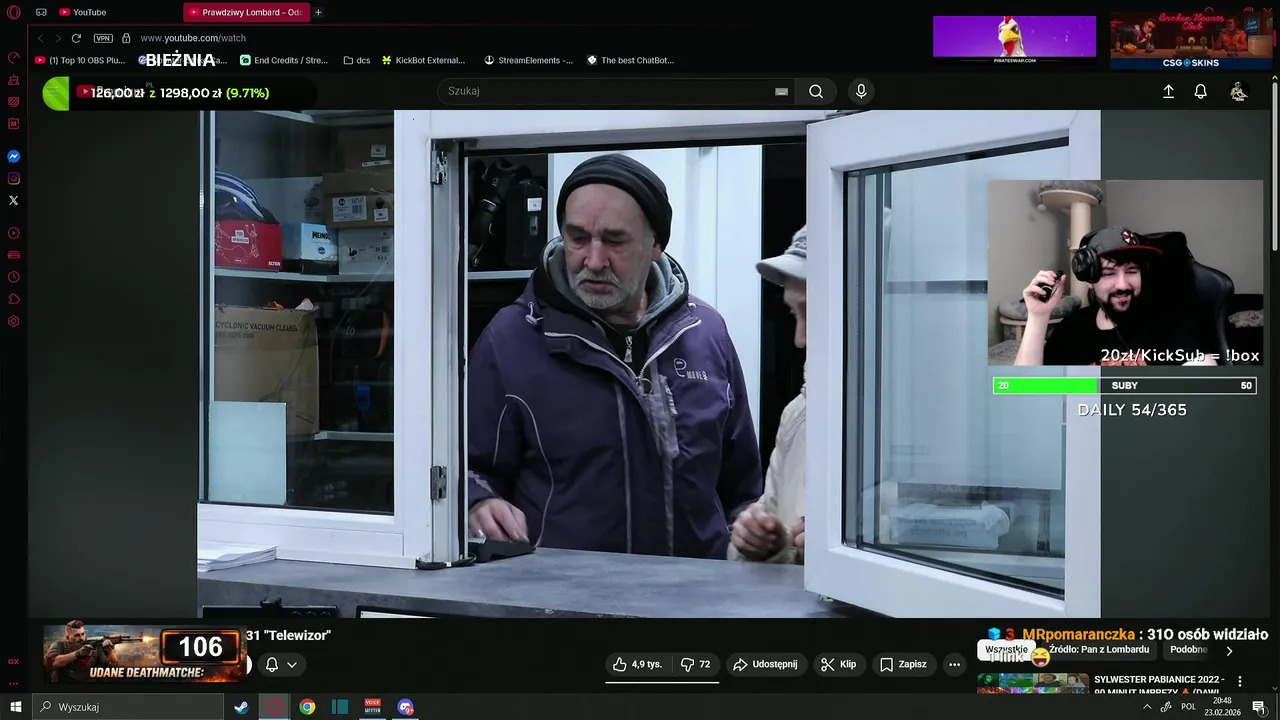1280x720 pixels.
Task: Click the Klip button
Action: tap(838, 664)
